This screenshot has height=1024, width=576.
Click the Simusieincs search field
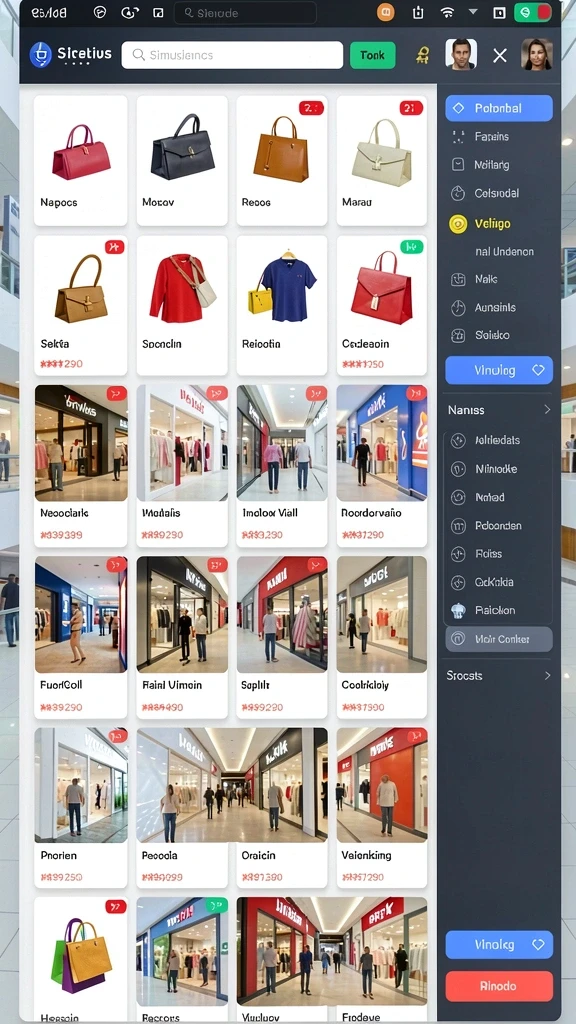coord(232,56)
